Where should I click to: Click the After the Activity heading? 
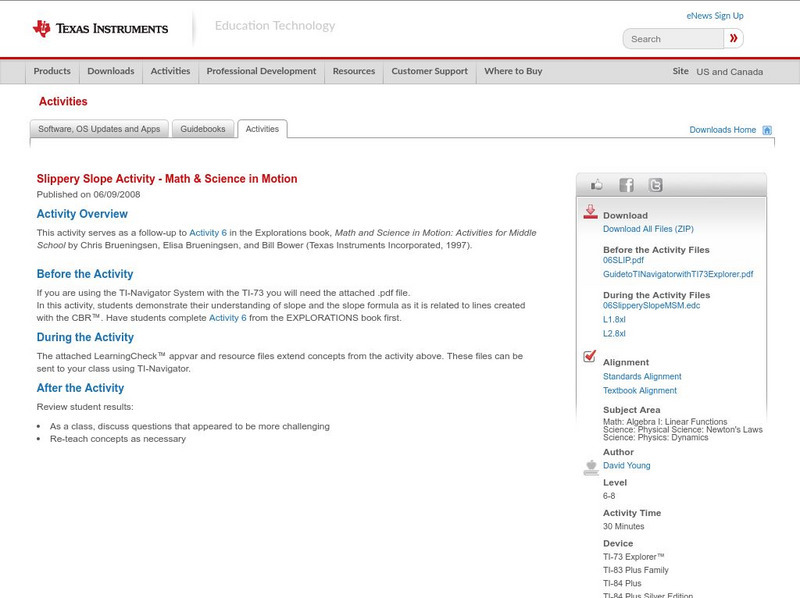tap(80, 388)
